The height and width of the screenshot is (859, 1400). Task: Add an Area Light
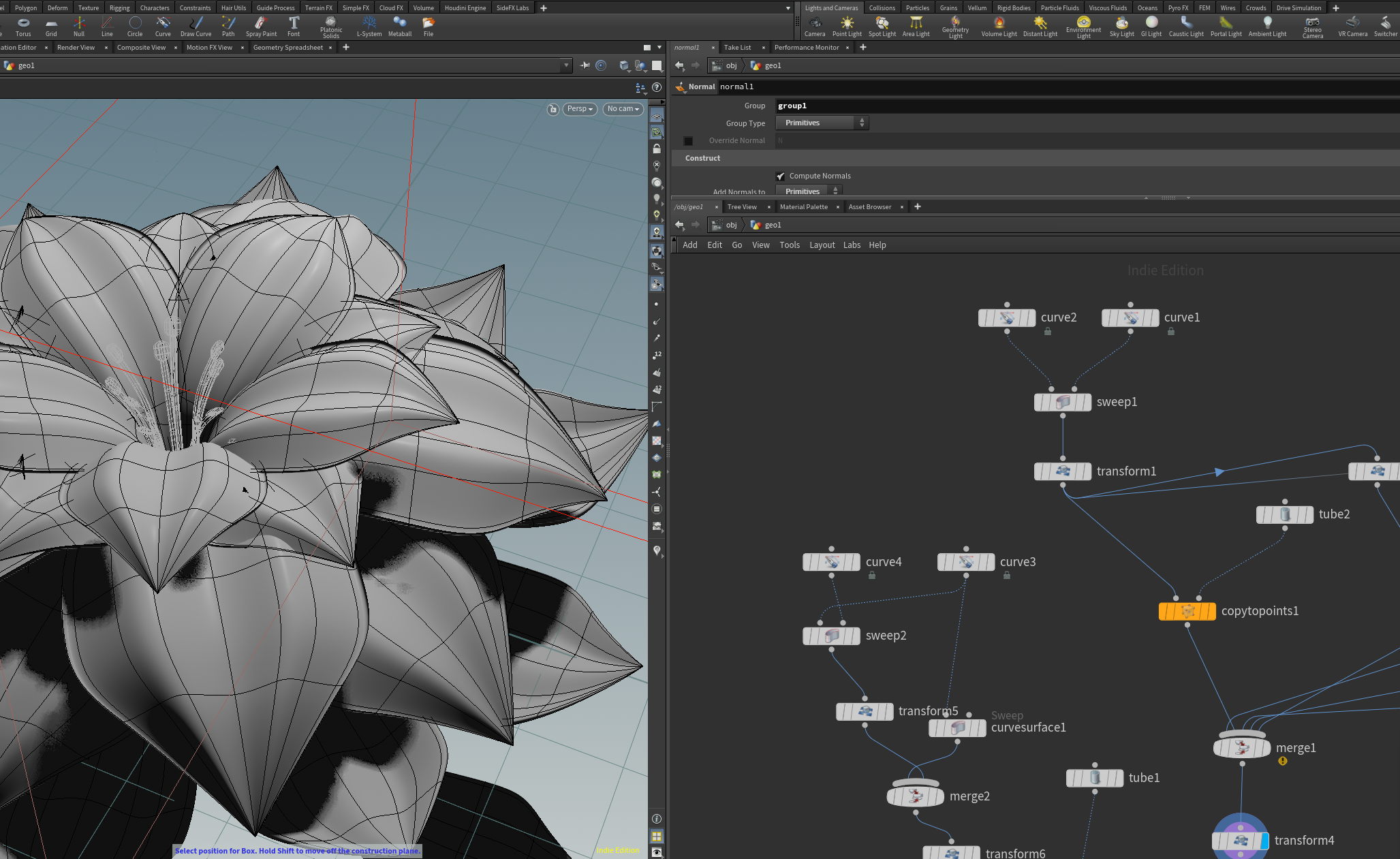coord(916,27)
